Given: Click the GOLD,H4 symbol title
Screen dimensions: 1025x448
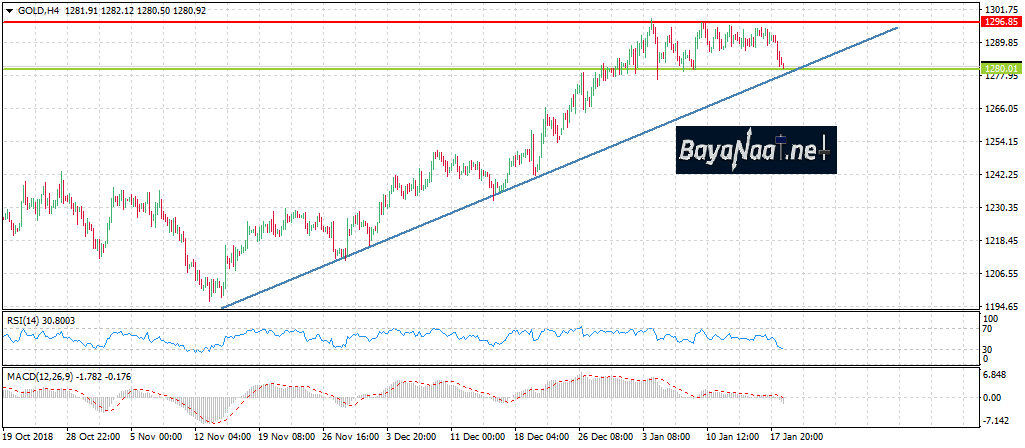Looking at the screenshot, I should [x=38, y=8].
